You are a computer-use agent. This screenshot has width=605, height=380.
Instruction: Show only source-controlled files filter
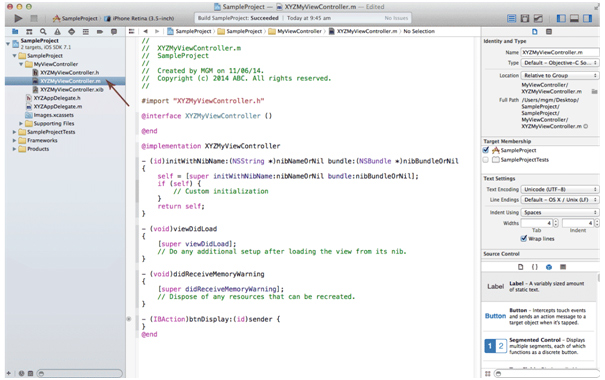click(30, 373)
